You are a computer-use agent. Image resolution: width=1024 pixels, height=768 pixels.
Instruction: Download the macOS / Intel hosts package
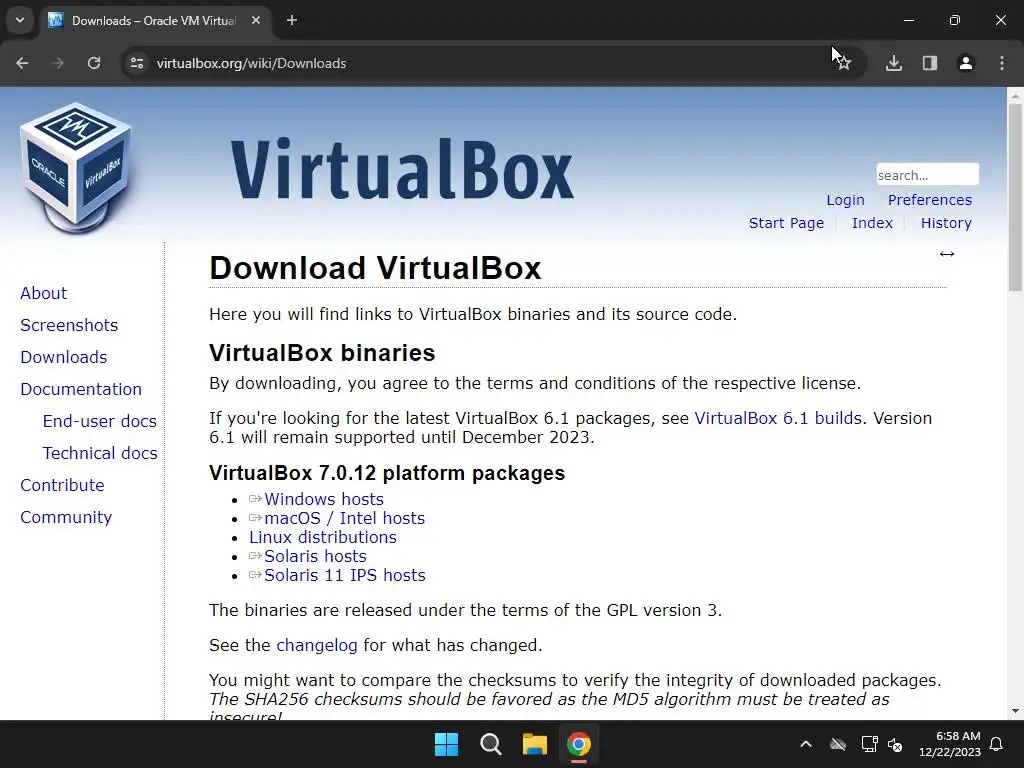345,518
